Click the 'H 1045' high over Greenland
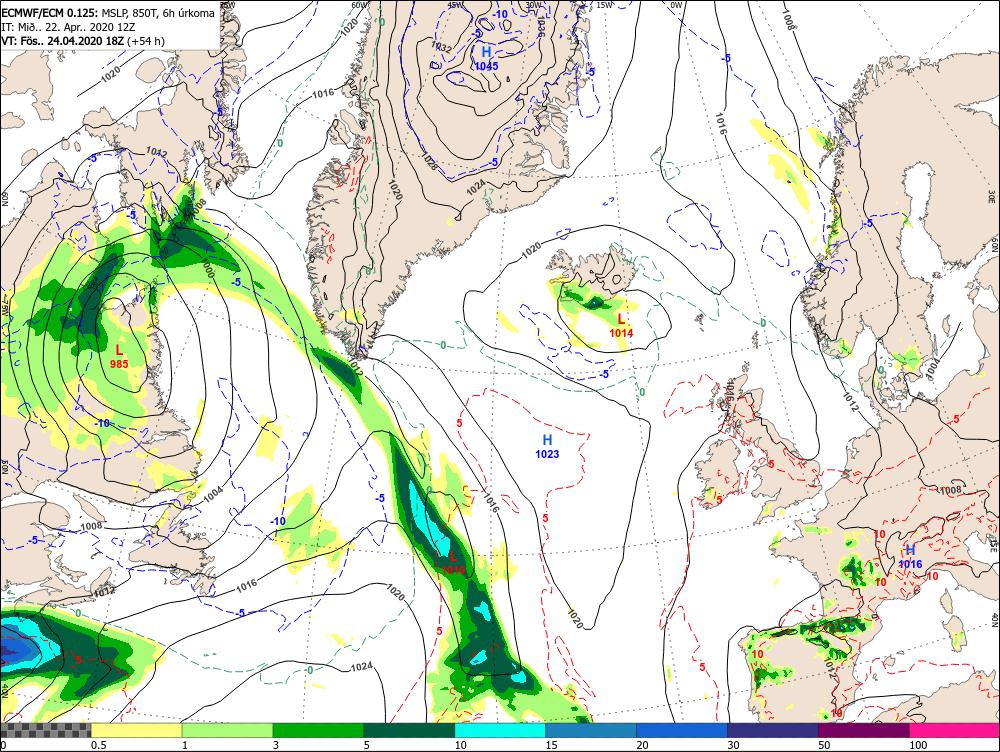 486,57
